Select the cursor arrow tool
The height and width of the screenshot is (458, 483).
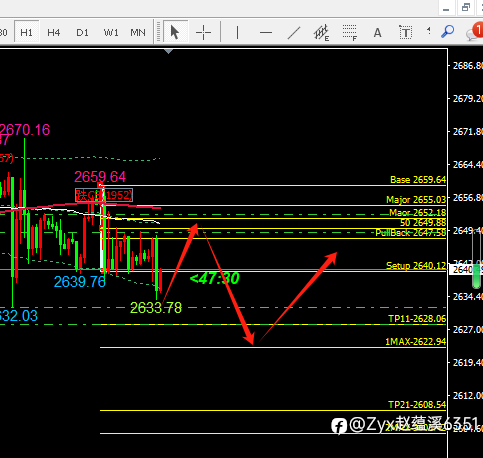[175, 32]
